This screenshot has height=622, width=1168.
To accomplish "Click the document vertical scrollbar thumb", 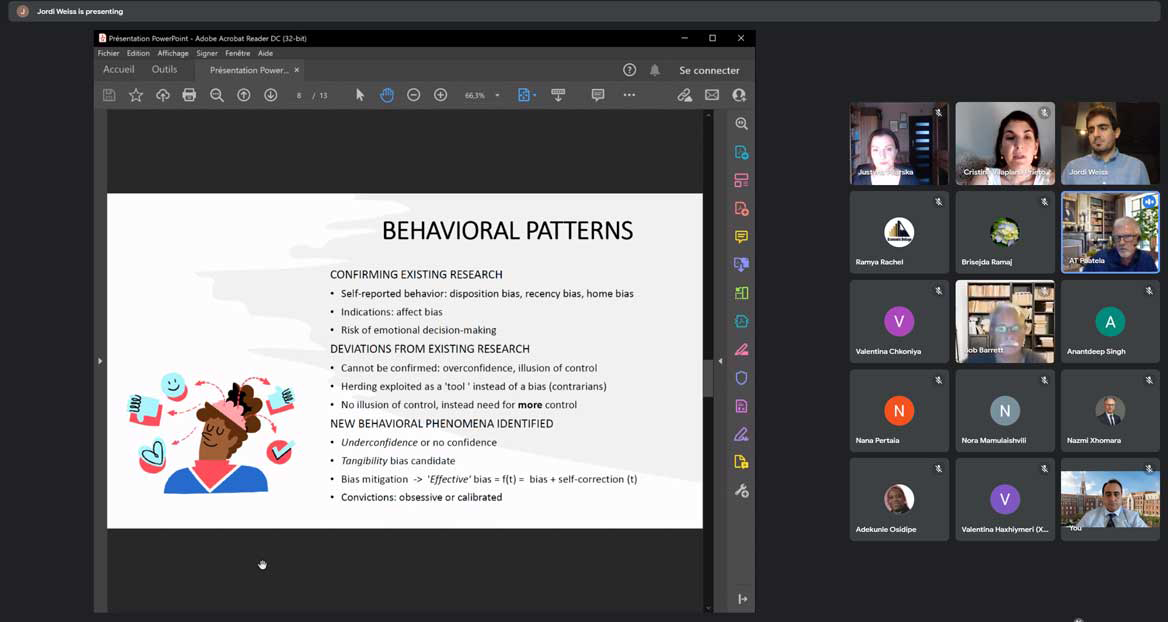I will coord(708,378).
